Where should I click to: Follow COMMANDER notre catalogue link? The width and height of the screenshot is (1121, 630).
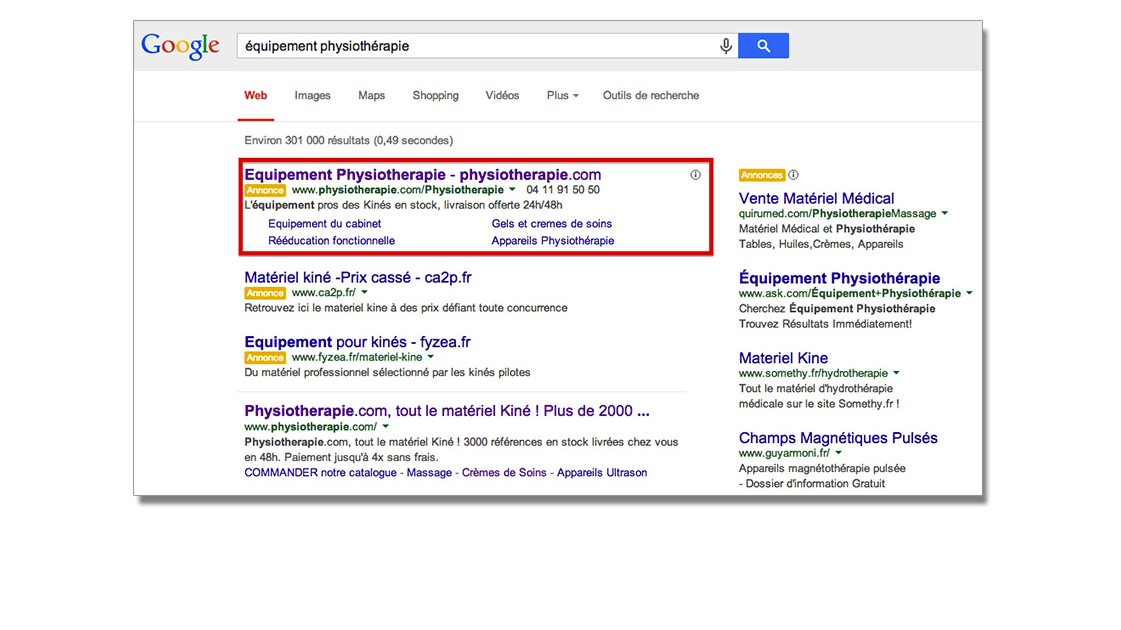point(320,473)
